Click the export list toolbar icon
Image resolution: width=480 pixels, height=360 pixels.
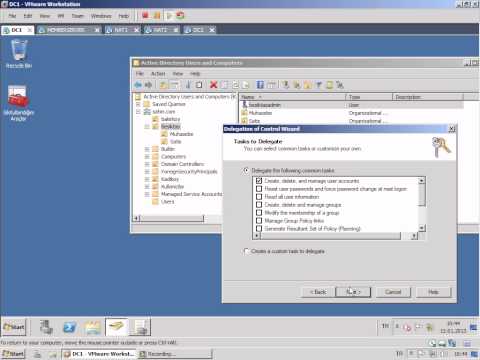(246, 85)
